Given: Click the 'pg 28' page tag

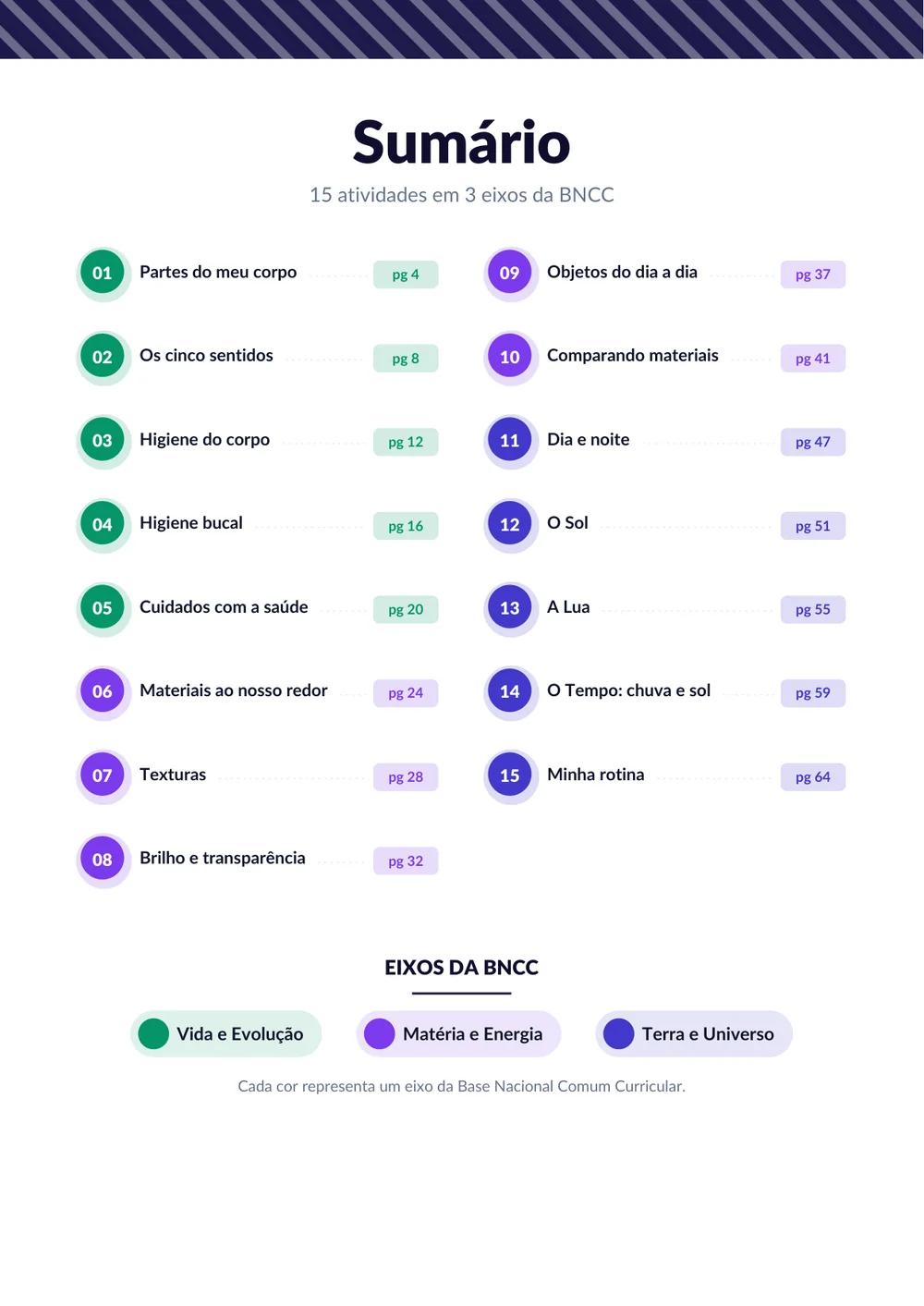Looking at the screenshot, I should pos(406,777).
